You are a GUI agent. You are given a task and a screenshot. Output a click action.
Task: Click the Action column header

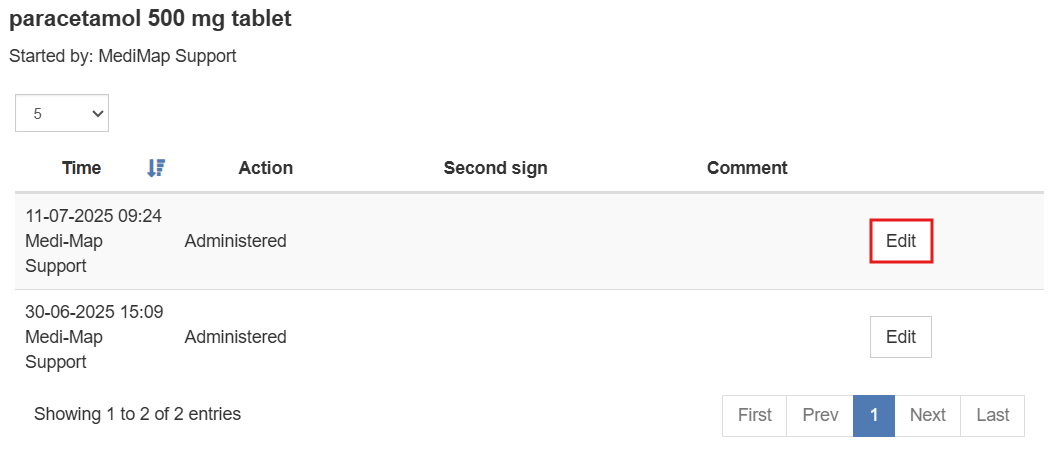pos(265,168)
